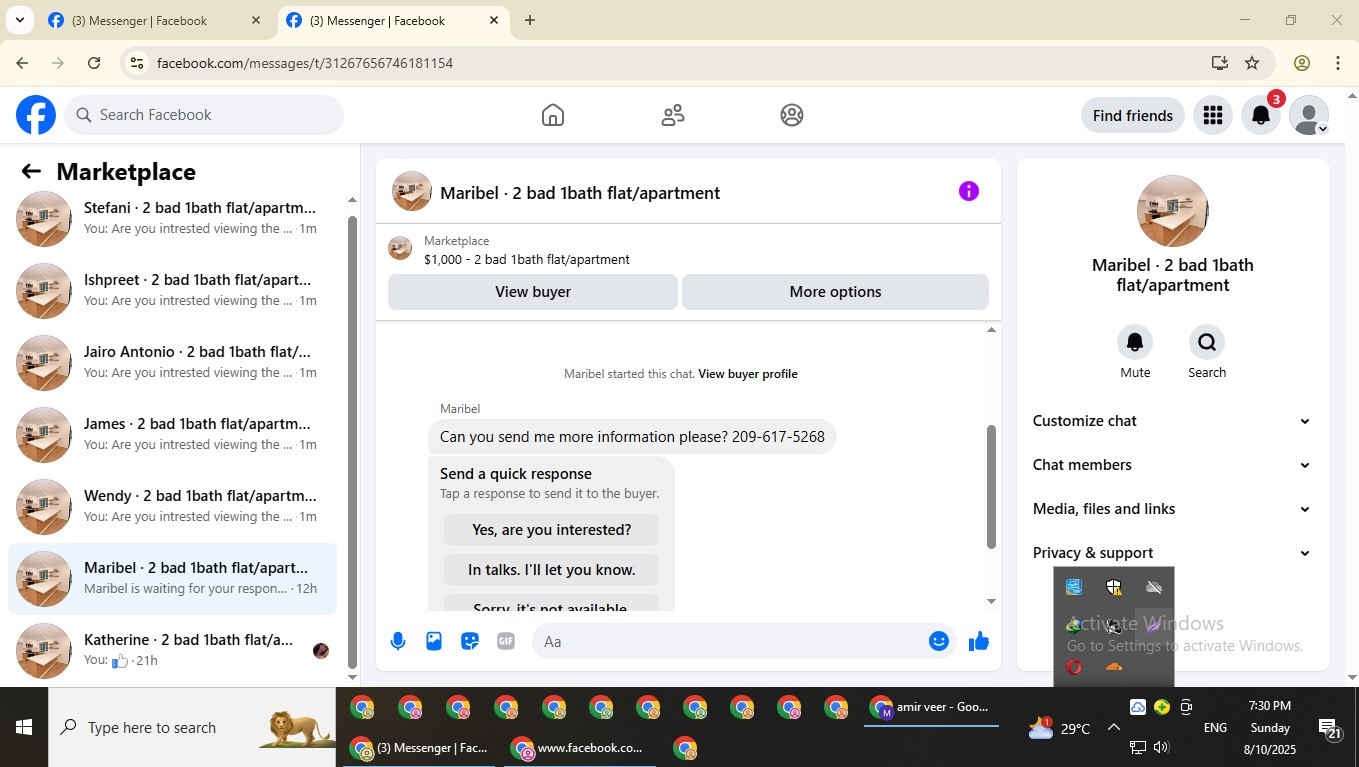Open the Facebook Home icon
The width and height of the screenshot is (1359, 767).
coord(553,115)
